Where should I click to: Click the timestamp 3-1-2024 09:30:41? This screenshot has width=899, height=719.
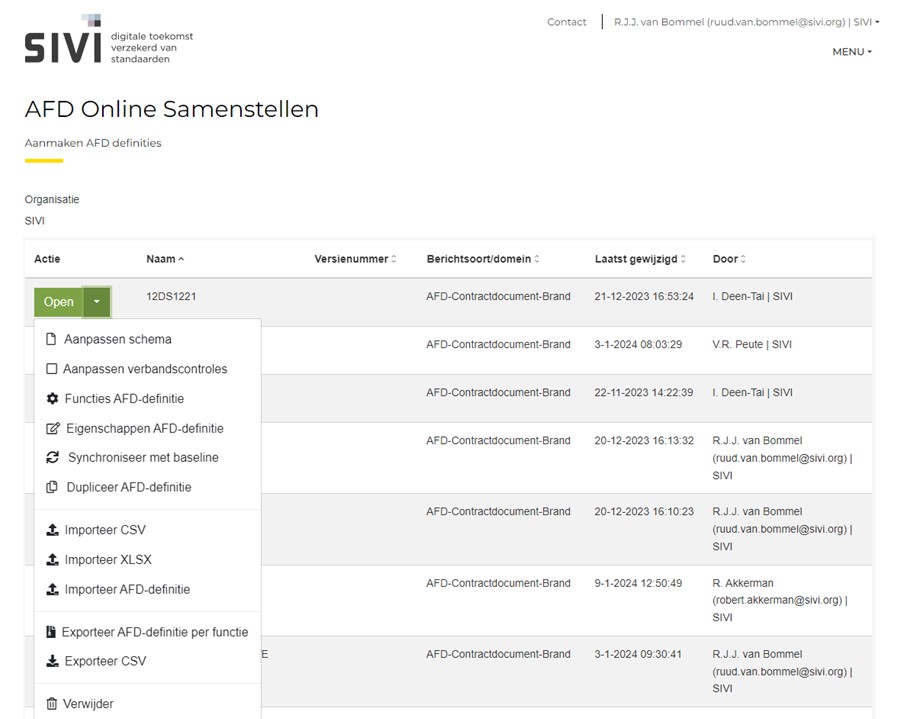click(x=638, y=654)
